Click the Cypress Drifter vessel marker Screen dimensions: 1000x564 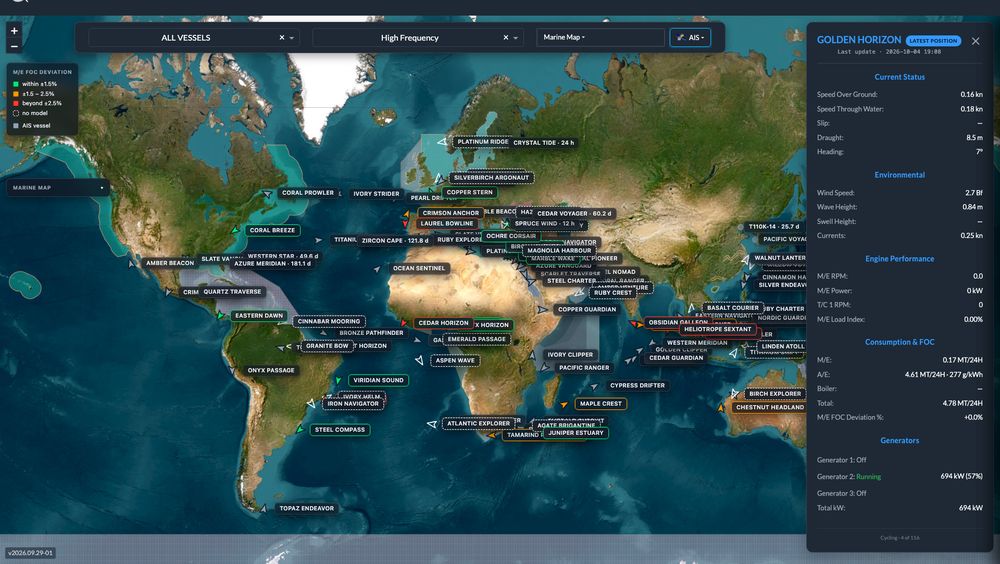click(594, 386)
